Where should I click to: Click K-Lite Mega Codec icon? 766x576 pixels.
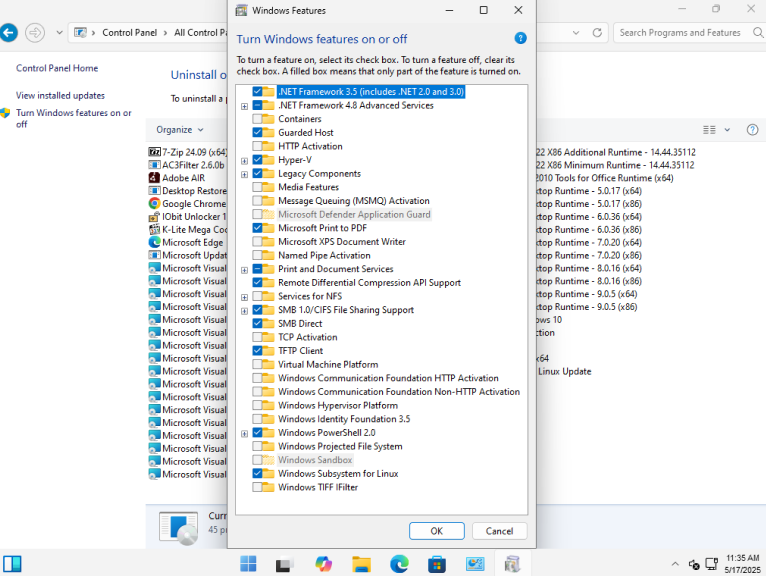[154, 230]
